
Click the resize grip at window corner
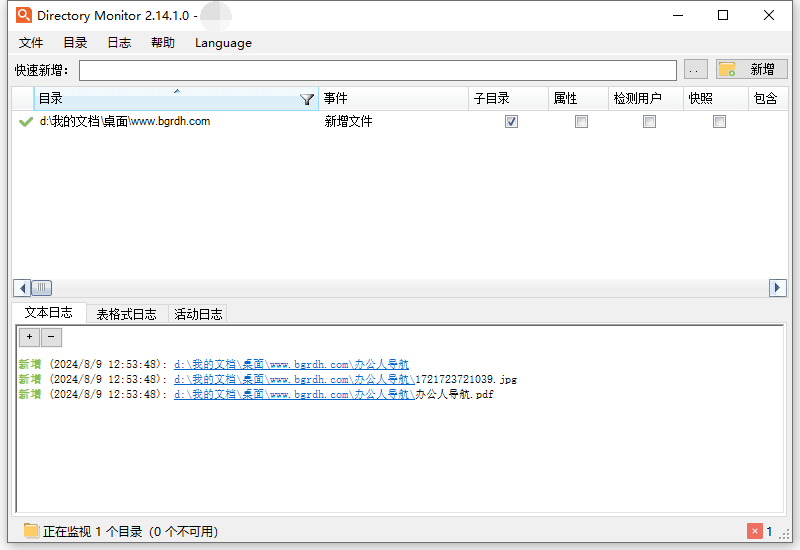coord(784,534)
